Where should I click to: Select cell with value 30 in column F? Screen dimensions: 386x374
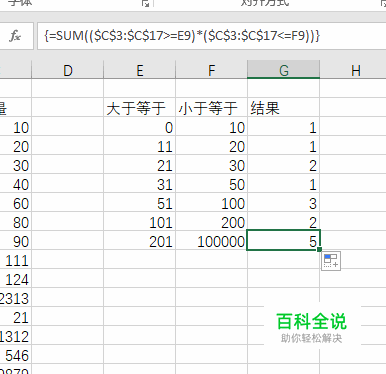212,165
